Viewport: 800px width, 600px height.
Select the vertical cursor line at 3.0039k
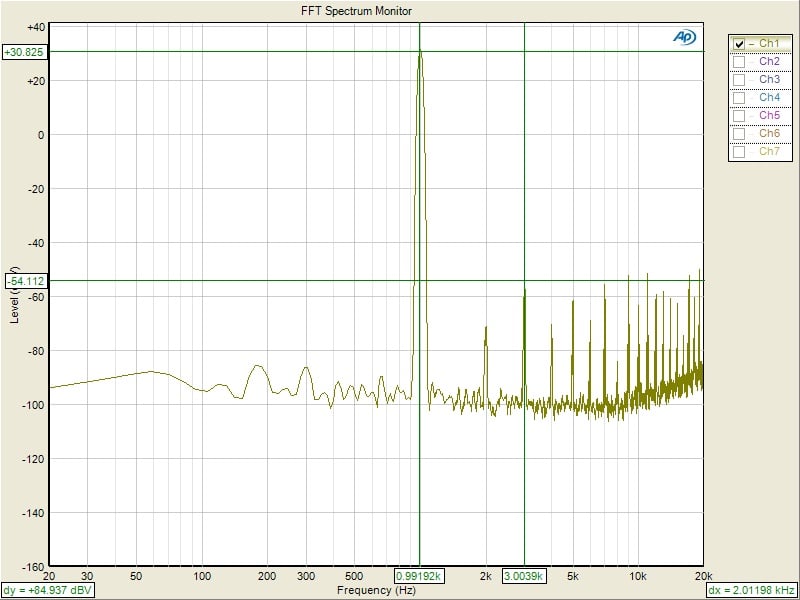coord(524,200)
